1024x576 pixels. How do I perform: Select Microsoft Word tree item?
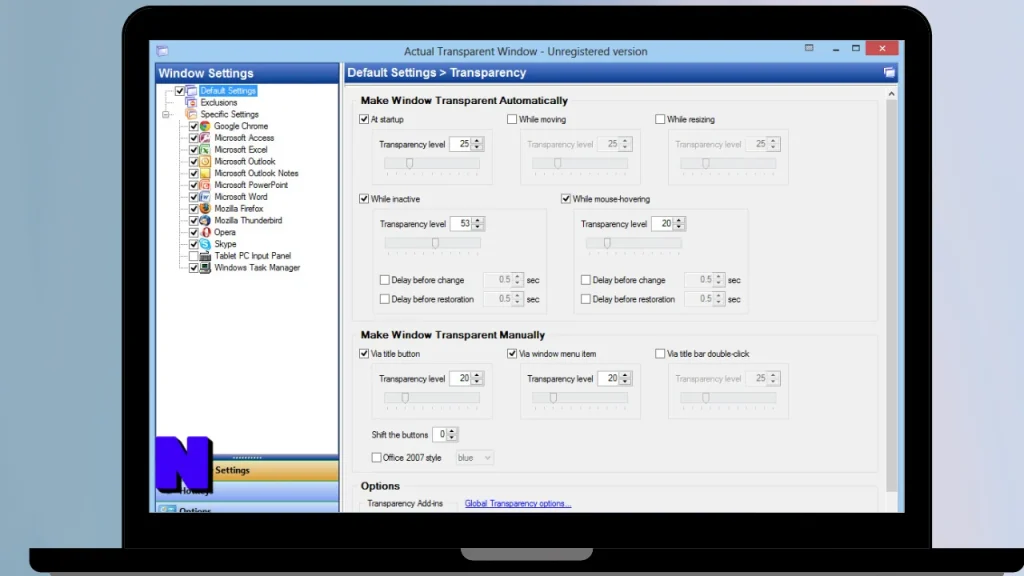coord(241,197)
